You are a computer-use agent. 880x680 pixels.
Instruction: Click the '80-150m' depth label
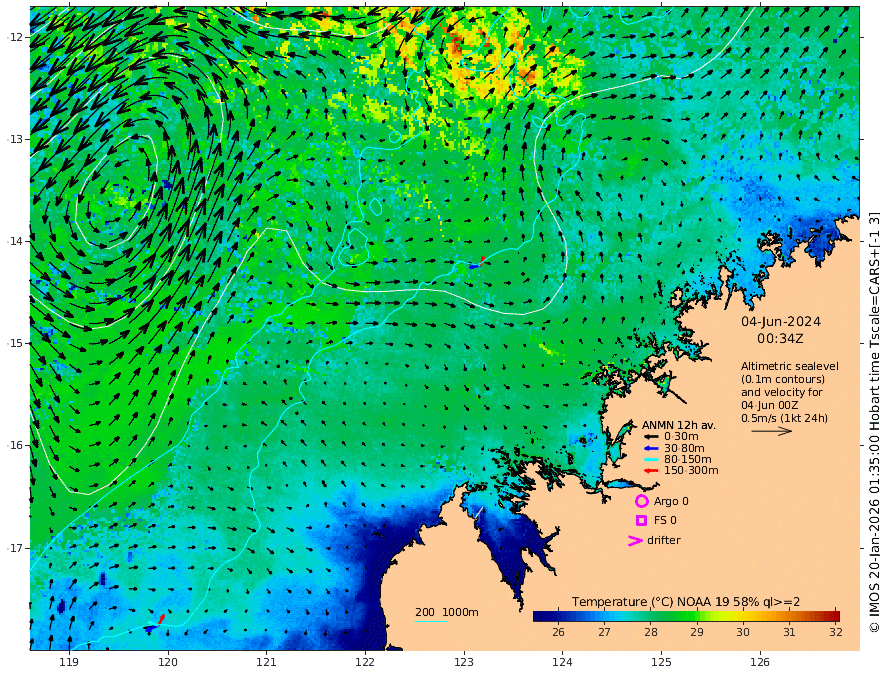687,460
